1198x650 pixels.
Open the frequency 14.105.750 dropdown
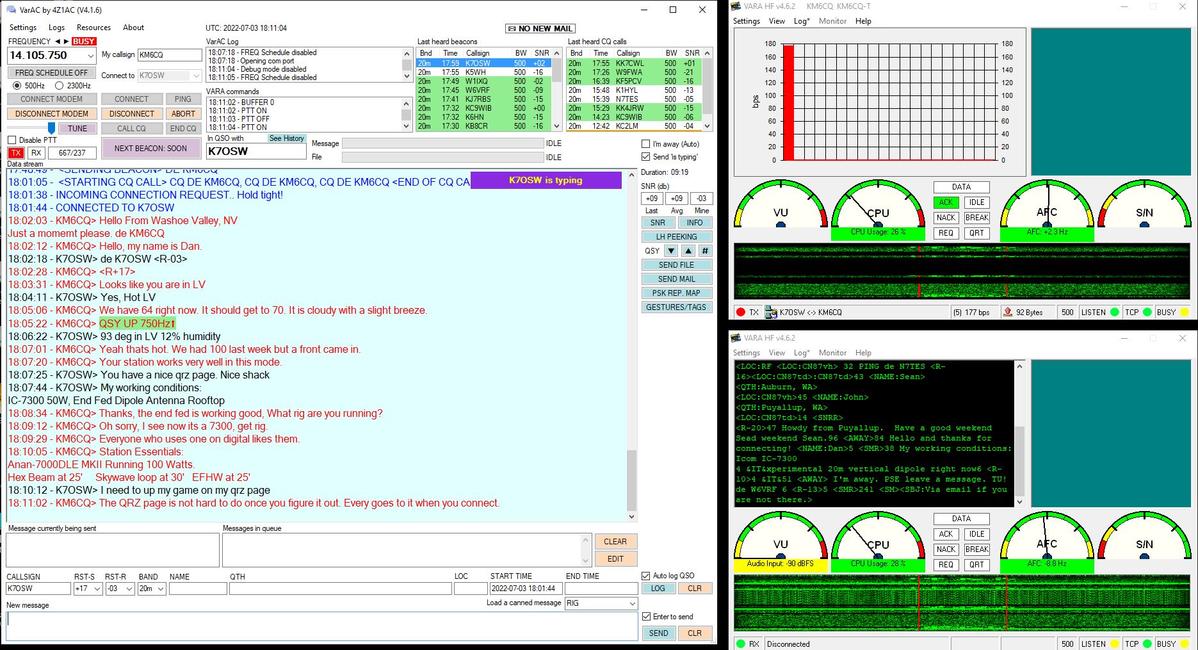point(90,56)
